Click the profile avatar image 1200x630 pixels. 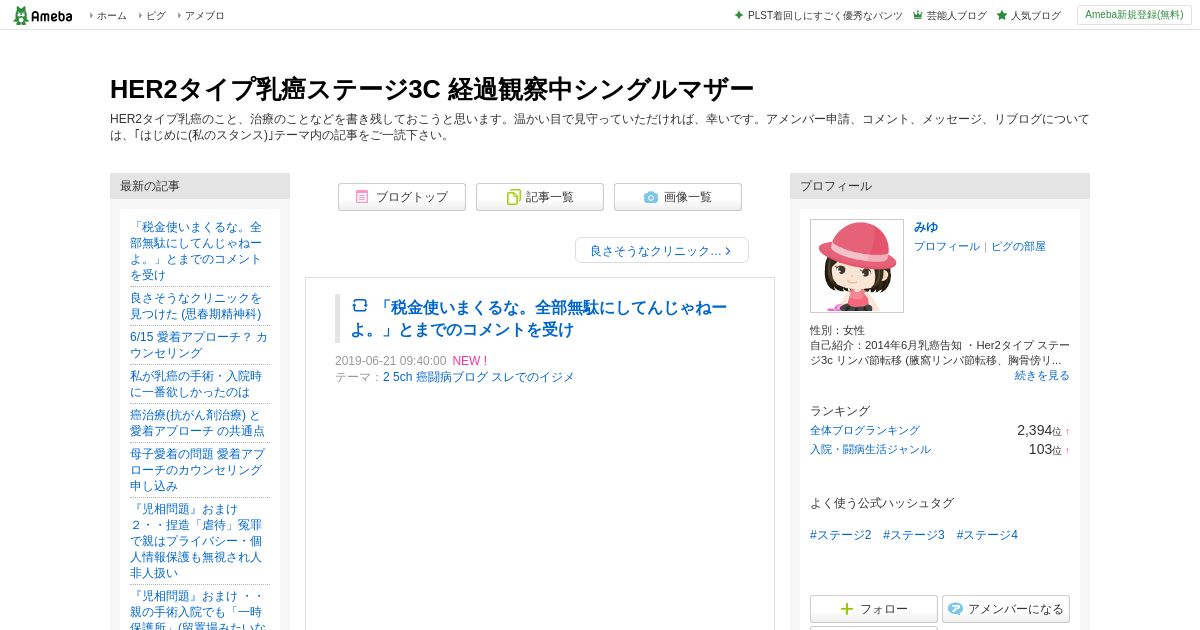click(x=857, y=266)
